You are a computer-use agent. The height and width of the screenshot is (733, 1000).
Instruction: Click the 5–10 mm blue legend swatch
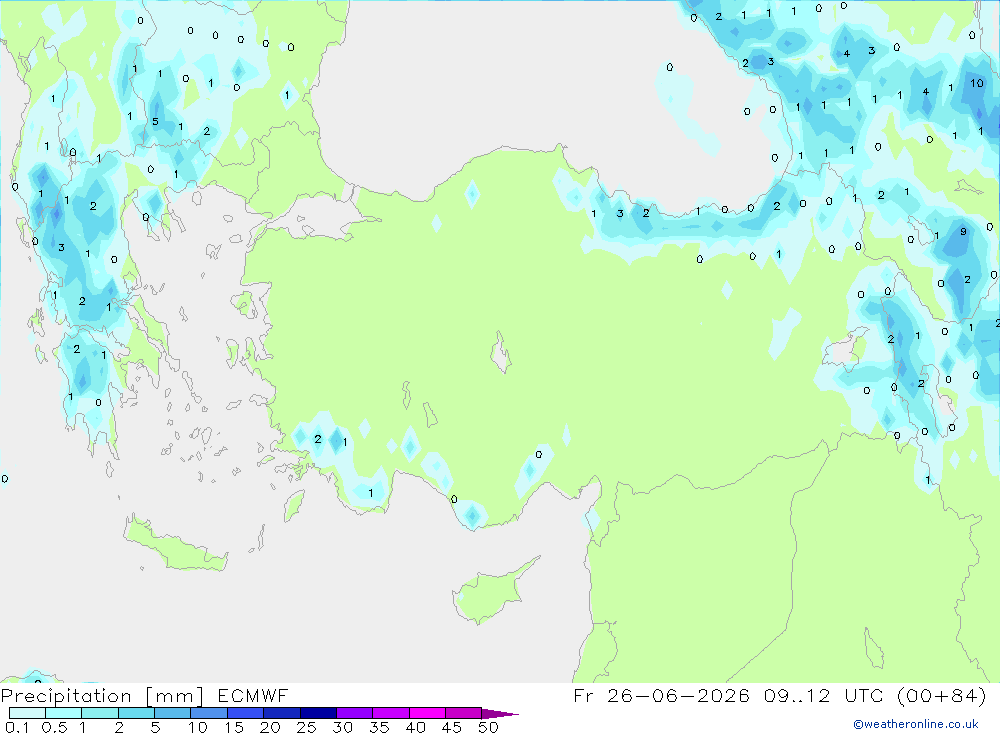(172, 713)
